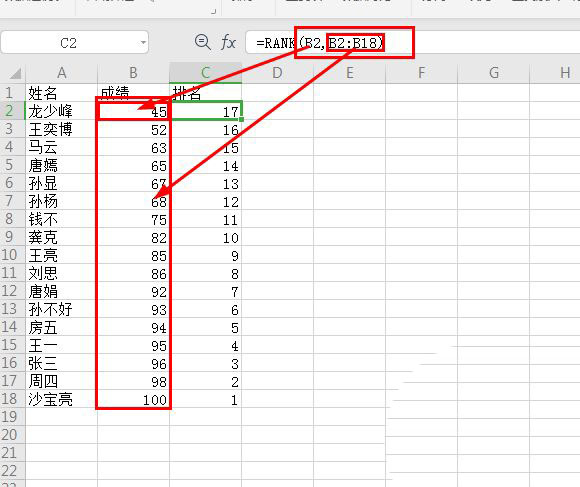Select column B header
Screen dimensions: 580x487
coord(133,73)
